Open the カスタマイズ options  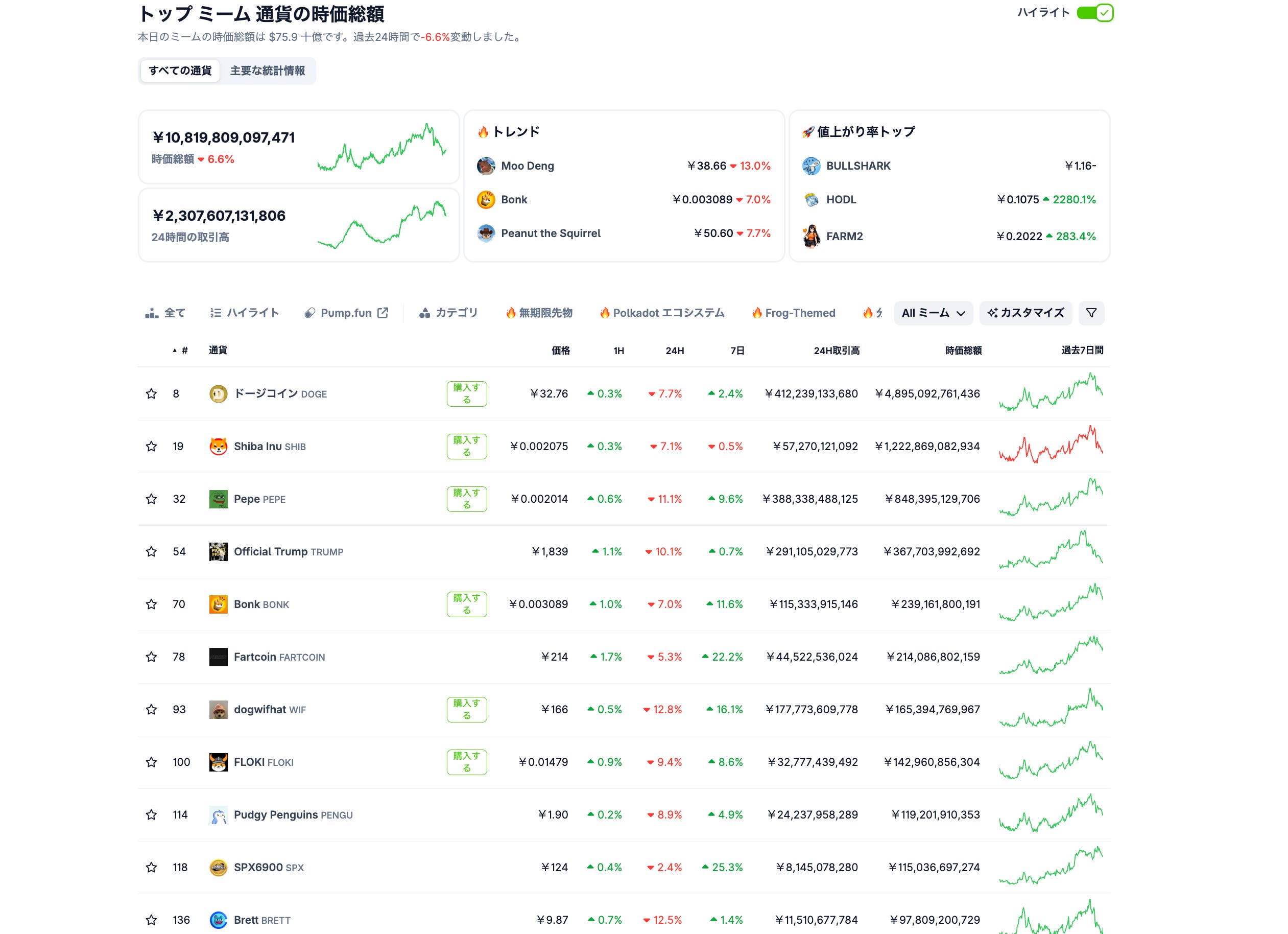(1025, 313)
